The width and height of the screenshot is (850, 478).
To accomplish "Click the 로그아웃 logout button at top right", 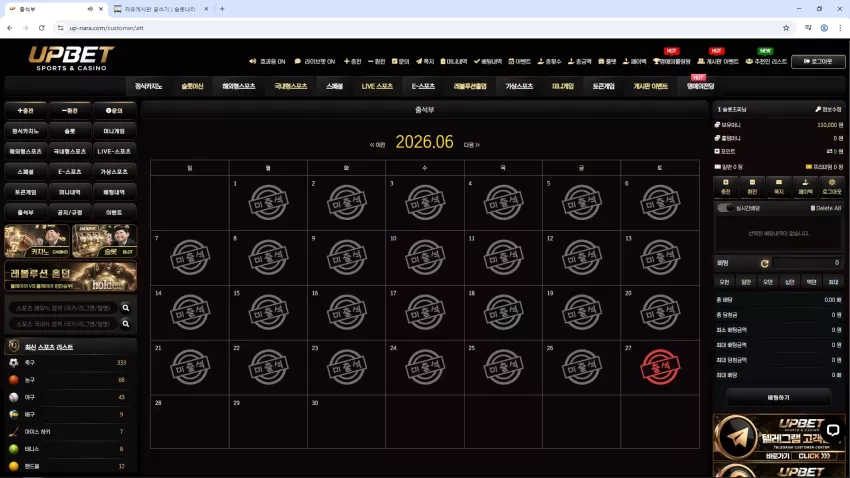I will coord(818,61).
